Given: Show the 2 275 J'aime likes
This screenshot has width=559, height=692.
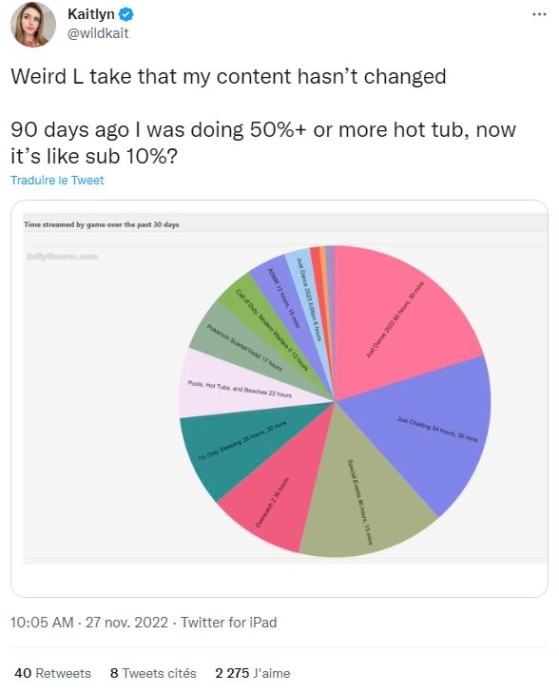Looking at the screenshot, I should pyautogui.click(x=253, y=673).
